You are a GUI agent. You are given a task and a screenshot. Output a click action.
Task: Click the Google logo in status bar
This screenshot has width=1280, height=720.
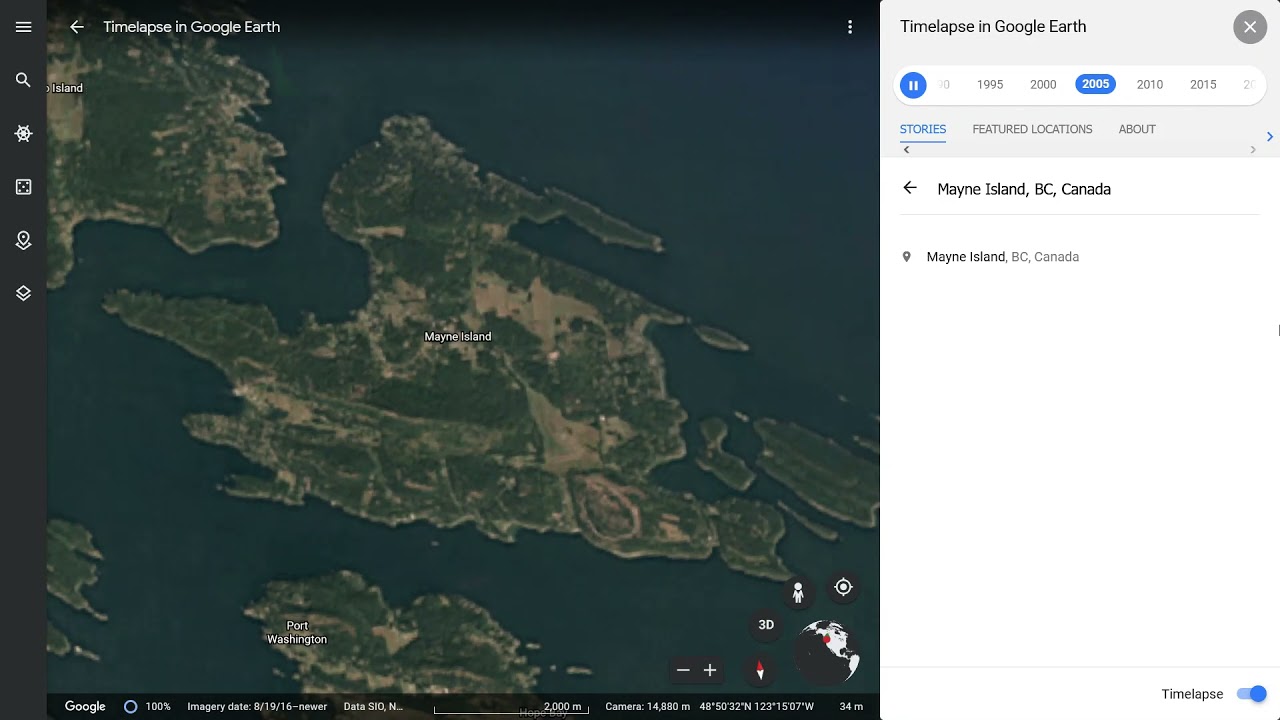pos(85,706)
